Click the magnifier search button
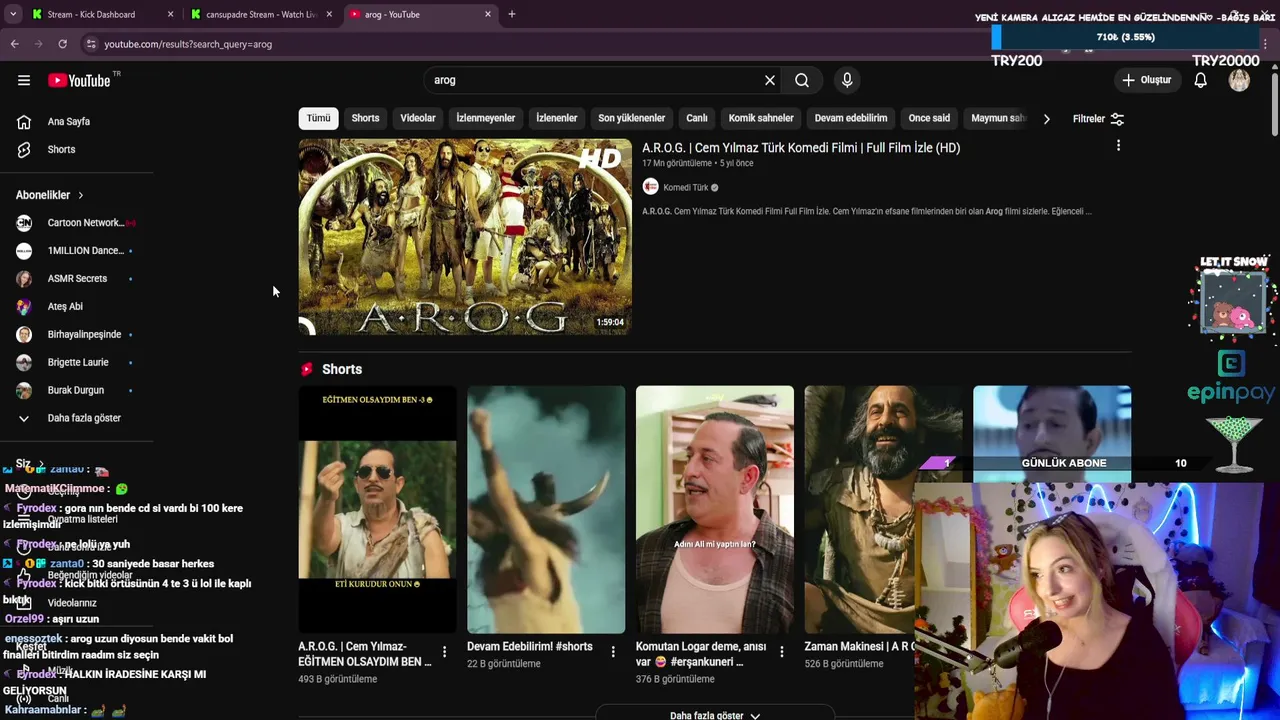 point(802,80)
